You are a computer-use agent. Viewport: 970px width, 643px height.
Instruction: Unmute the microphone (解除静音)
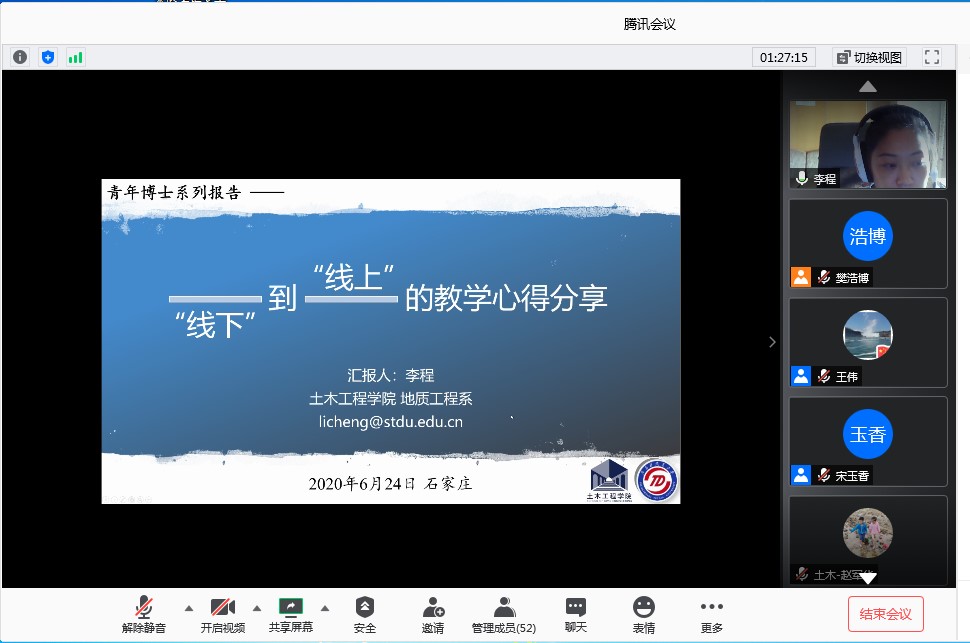click(144, 613)
